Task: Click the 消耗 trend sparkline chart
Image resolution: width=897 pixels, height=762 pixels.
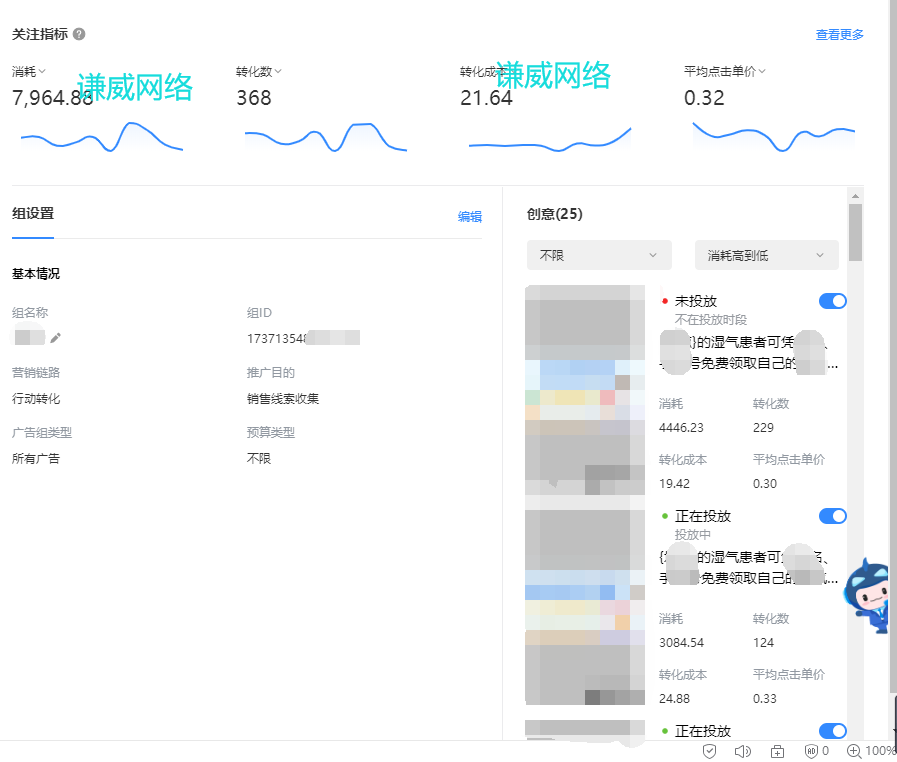Action: tap(102, 137)
